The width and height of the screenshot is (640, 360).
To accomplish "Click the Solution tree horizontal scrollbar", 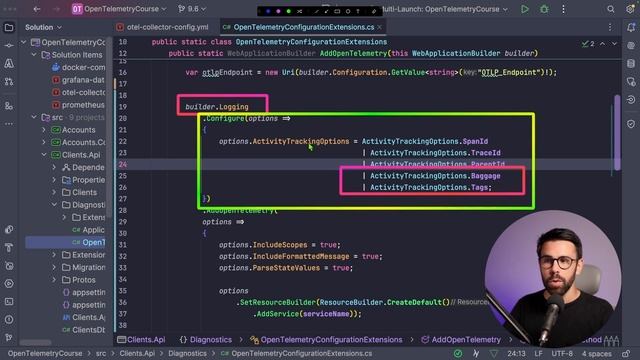I will [x=36, y=342].
